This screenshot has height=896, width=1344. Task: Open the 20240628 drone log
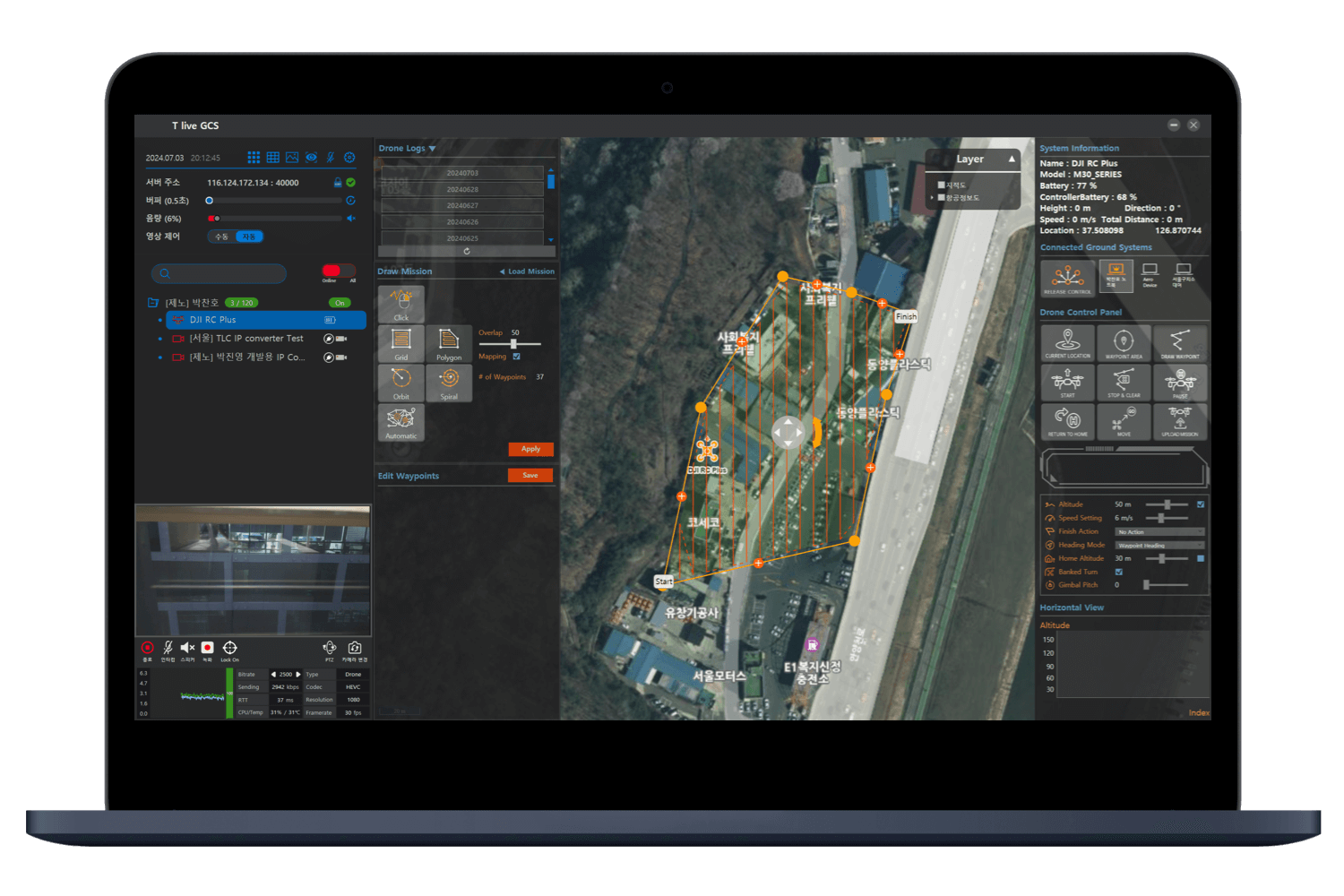[x=462, y=189]
